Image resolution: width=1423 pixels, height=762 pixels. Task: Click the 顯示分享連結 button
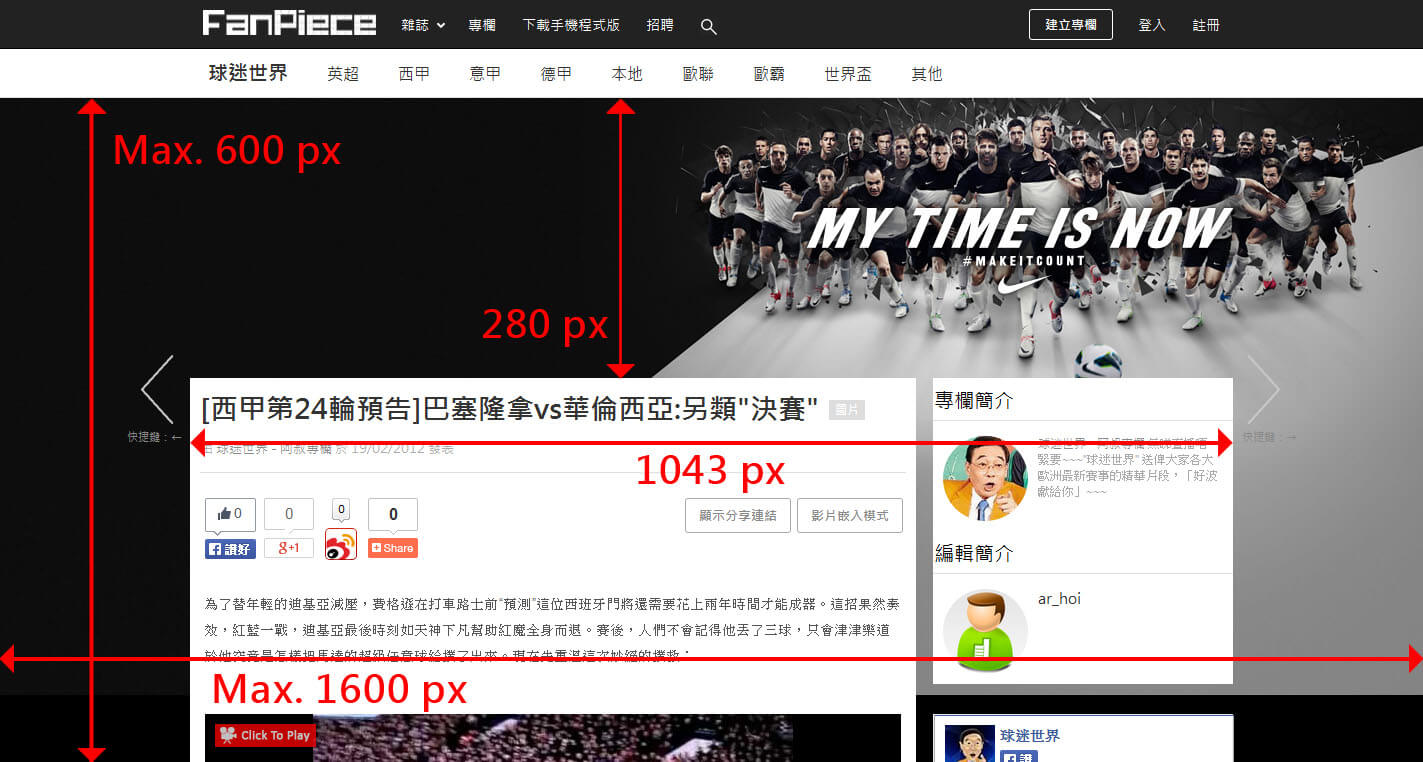click(x=738, y=516)
